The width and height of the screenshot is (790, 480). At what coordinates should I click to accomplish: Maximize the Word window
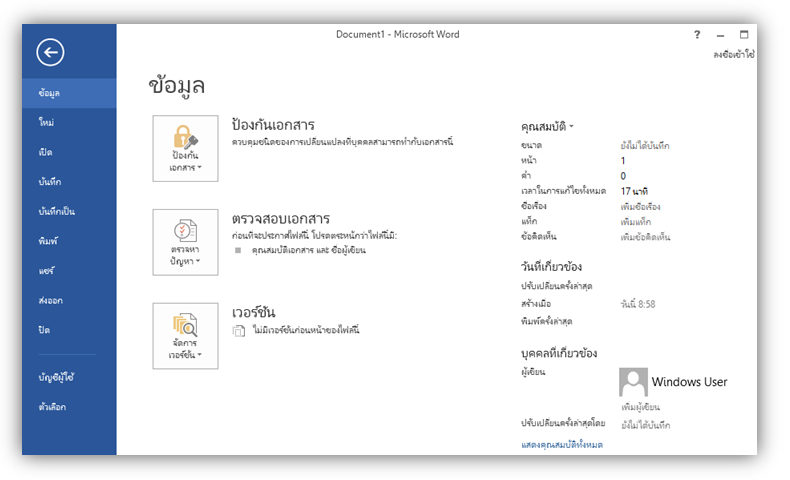[x=744, y=34]
